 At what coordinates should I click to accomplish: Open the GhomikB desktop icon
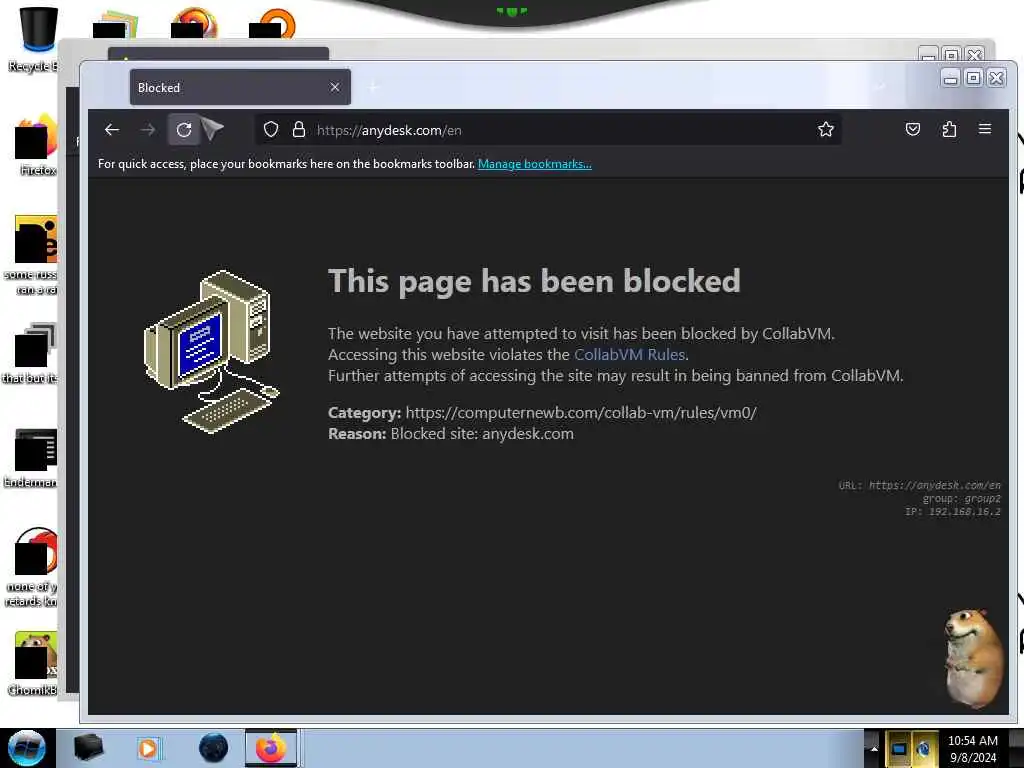tap(31, 663)
